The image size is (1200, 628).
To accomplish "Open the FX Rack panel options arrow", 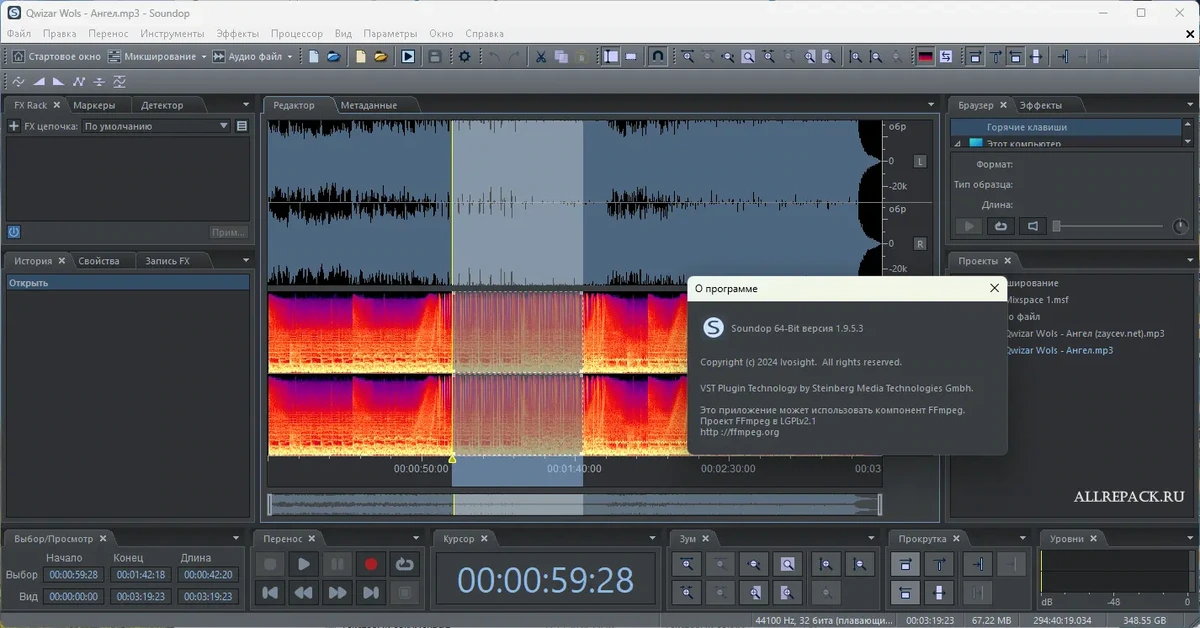I will (246, 104).
